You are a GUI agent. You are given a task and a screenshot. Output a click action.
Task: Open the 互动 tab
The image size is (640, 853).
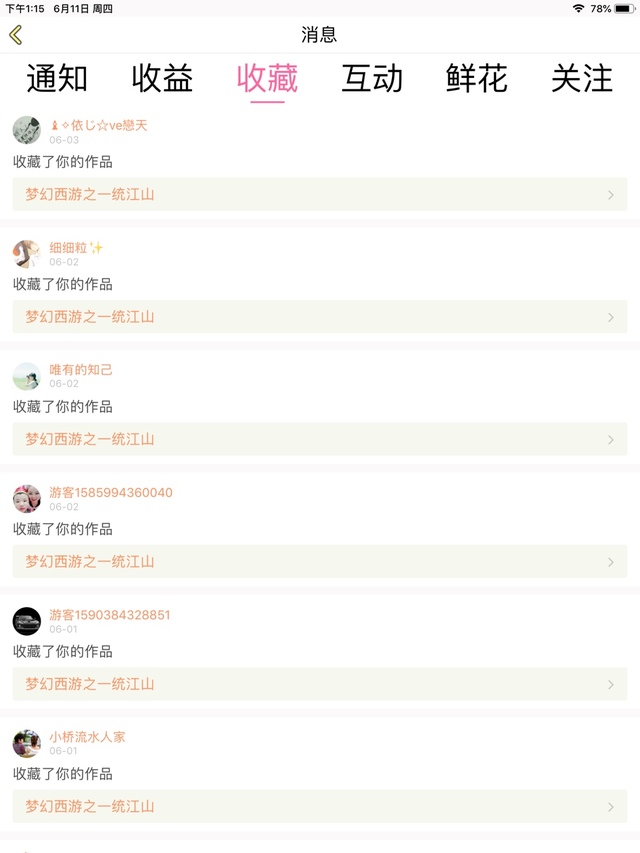(x=372, y=79)
